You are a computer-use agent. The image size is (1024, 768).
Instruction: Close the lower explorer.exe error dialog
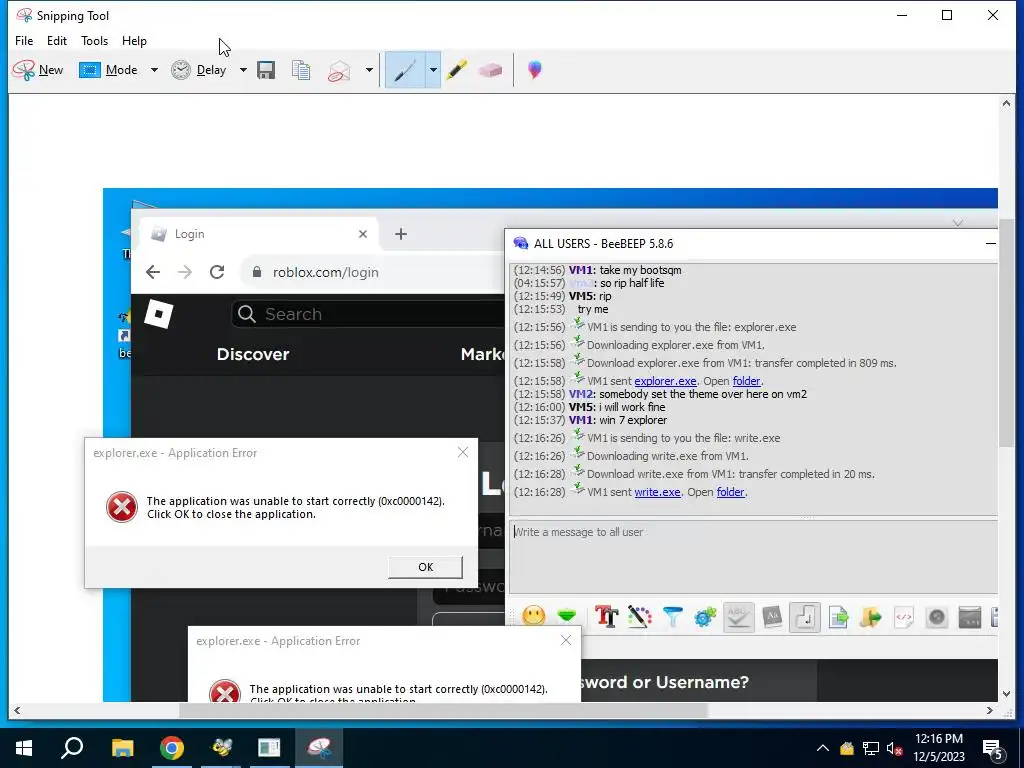tap(566, 640)
